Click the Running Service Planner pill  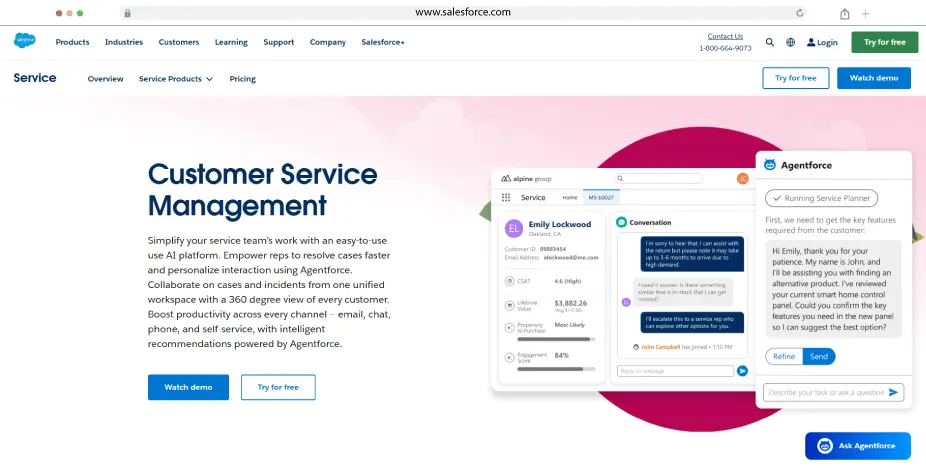point(821,198)
